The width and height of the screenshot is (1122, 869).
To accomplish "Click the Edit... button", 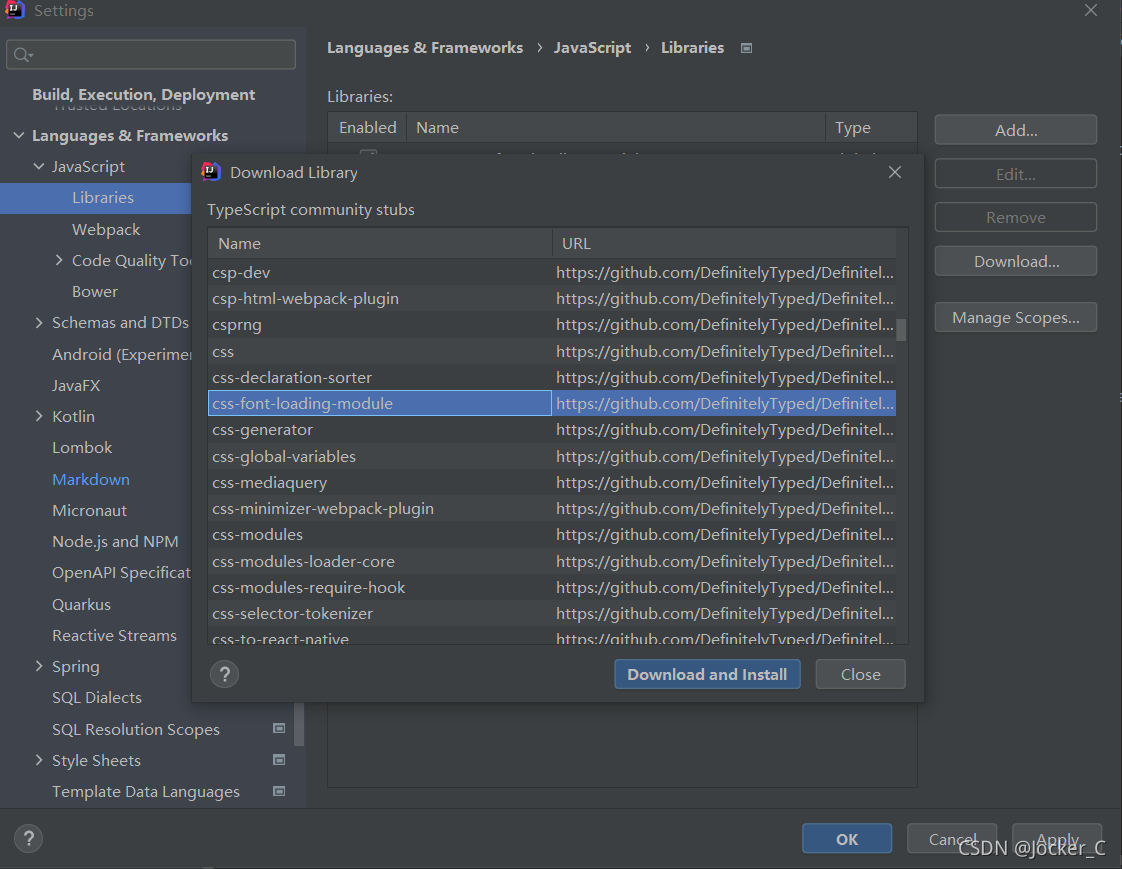I will coord(1015,174).
